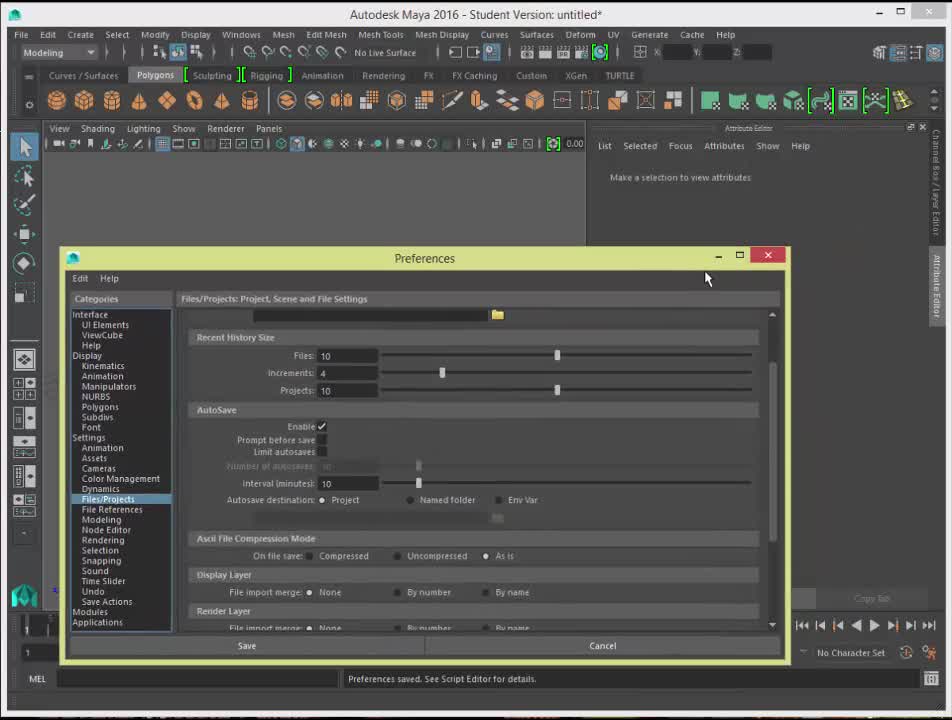Switch to four view layout
The image size is (952, 720).
24,389
